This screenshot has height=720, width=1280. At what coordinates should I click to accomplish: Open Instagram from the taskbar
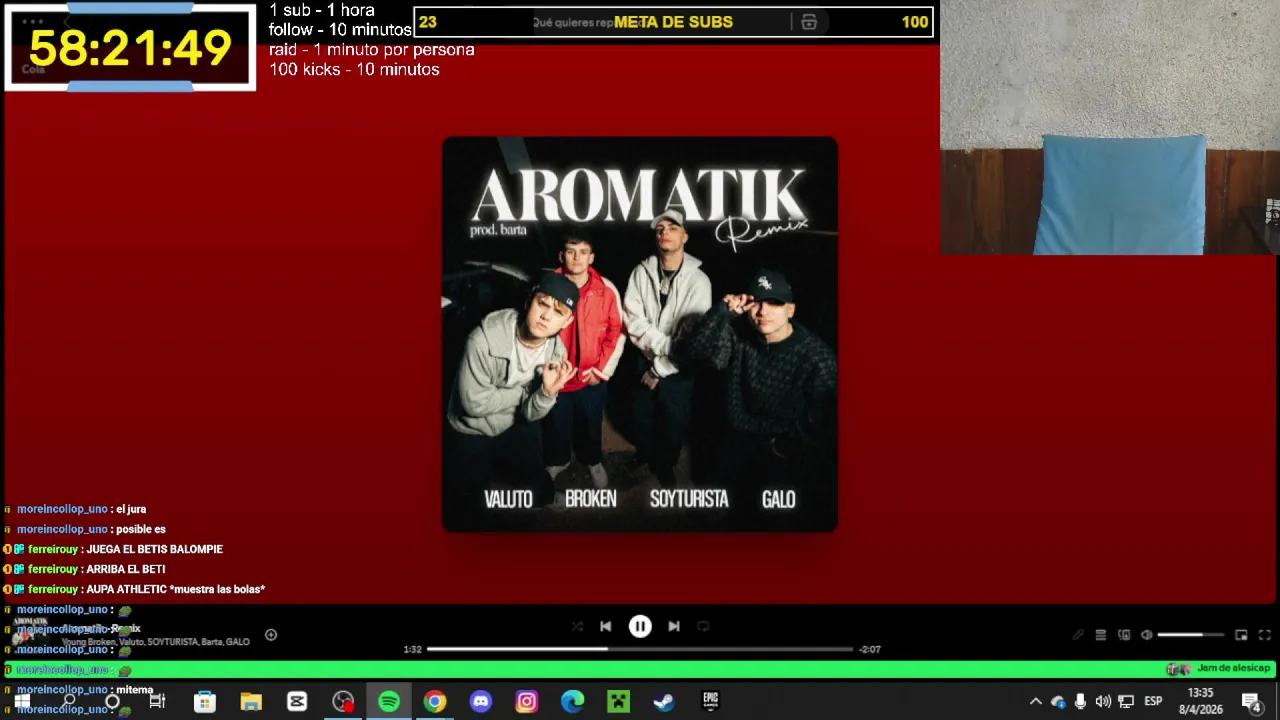(527, 701)
